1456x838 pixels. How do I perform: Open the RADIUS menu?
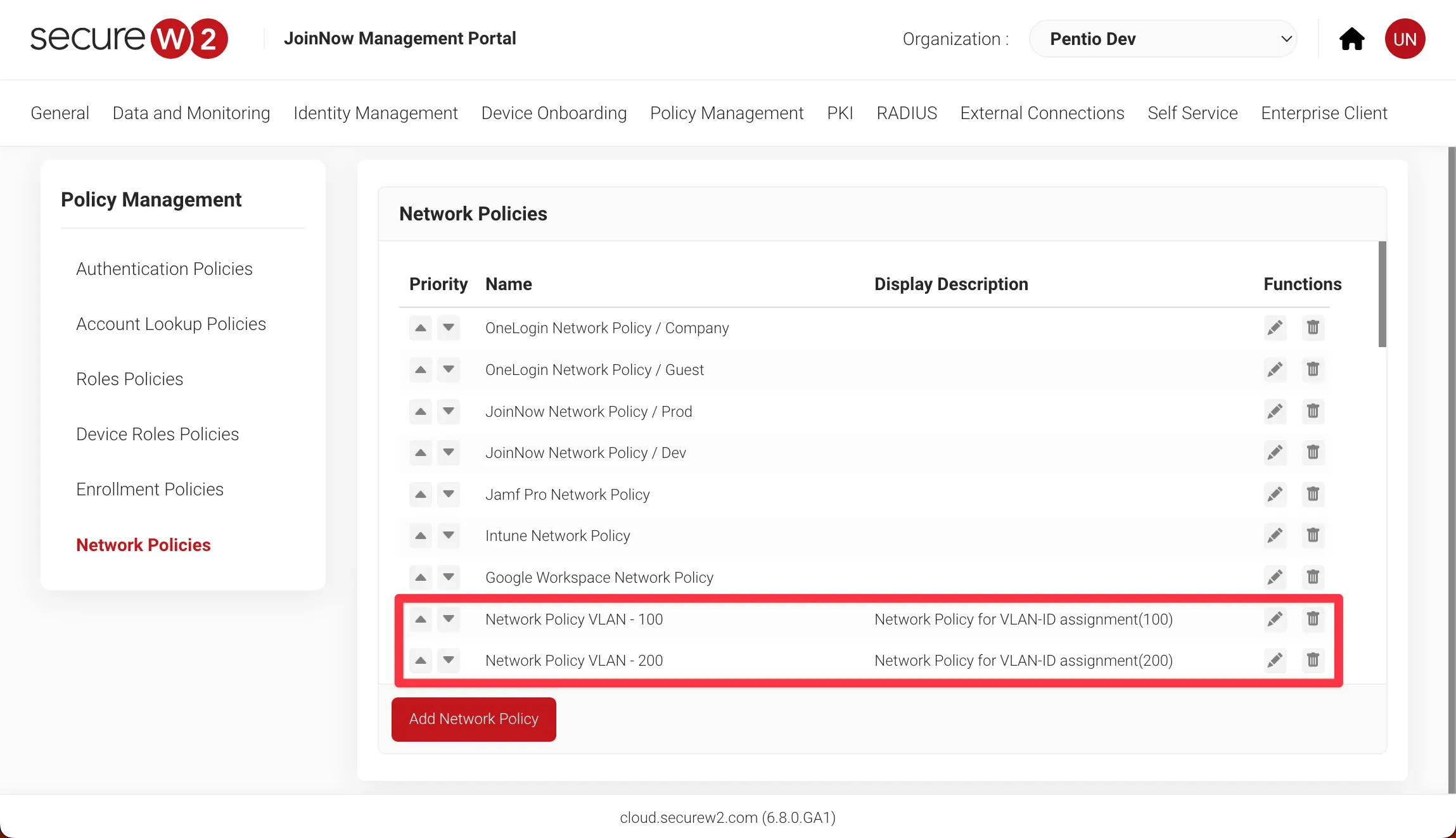[x=906, y=113]
